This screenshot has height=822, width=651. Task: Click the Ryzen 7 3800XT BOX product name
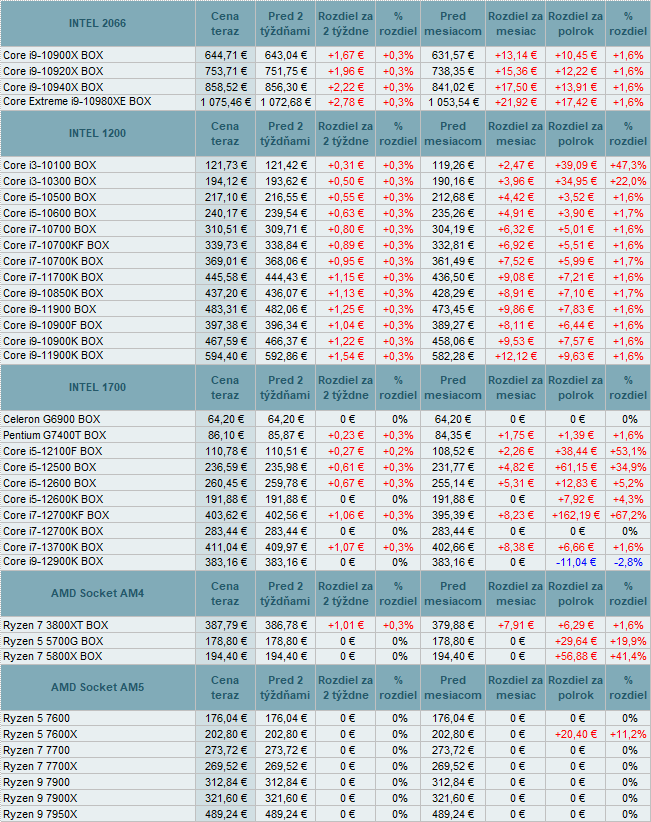[55, 625]
